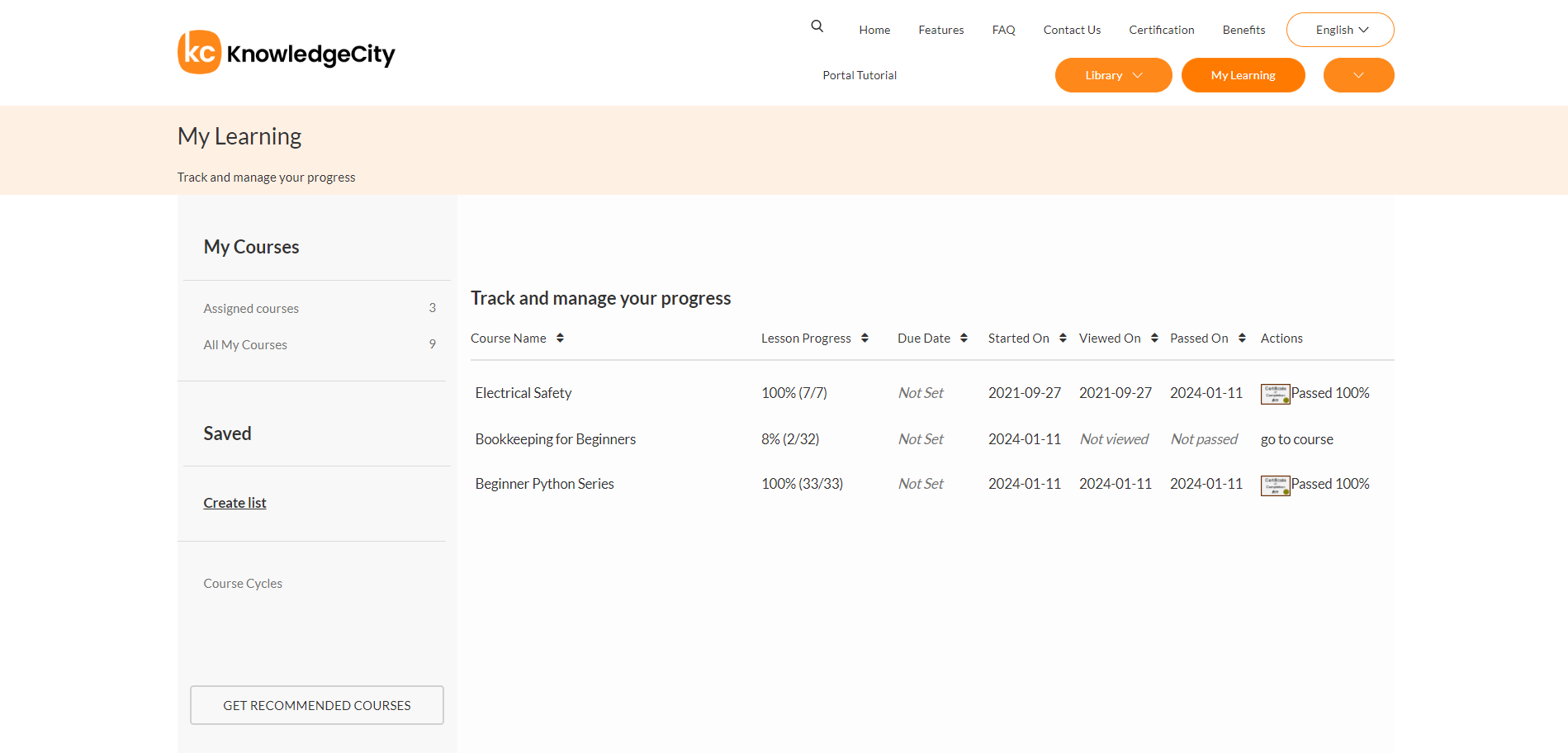Sort by Lesson Progress column
The height and width of the screenshot is (753, 1568).
tap(865, 338)
